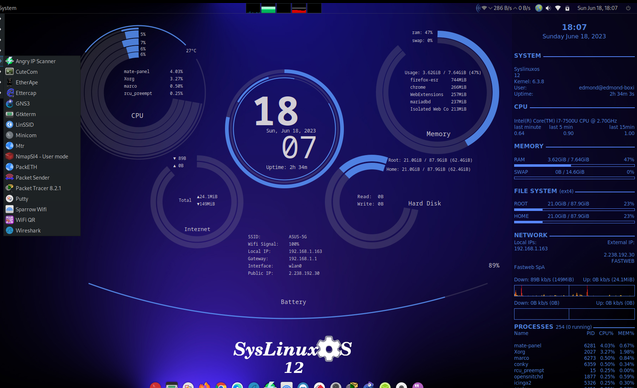This screenshot has width=637, height=388.
Task: Open the volume speaker tray icon
Action: coord(548,8)
